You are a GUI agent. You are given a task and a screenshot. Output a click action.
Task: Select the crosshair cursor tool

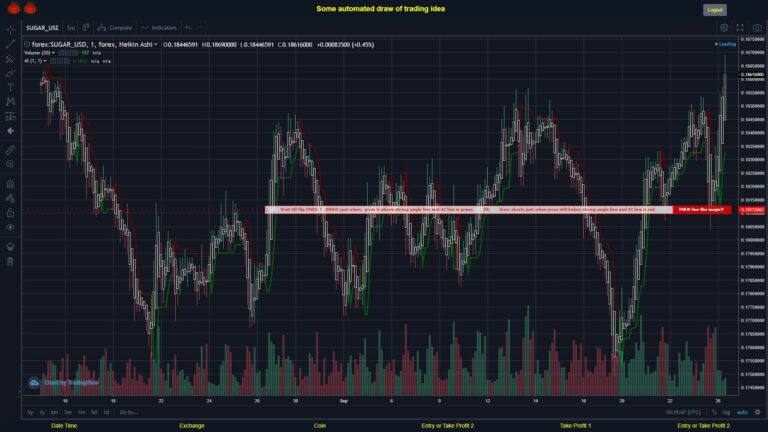click(10, 30)
